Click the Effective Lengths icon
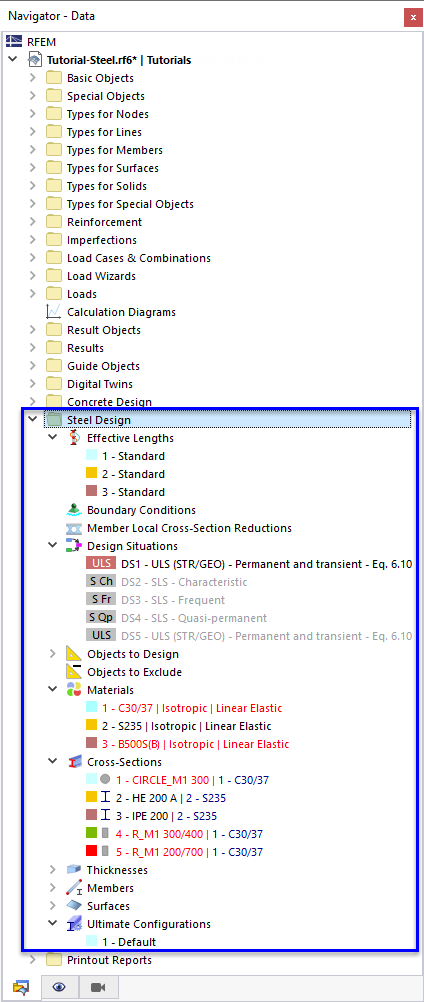Image resolution: width=424 pixels, height=1002 pixels. point(75,438)
